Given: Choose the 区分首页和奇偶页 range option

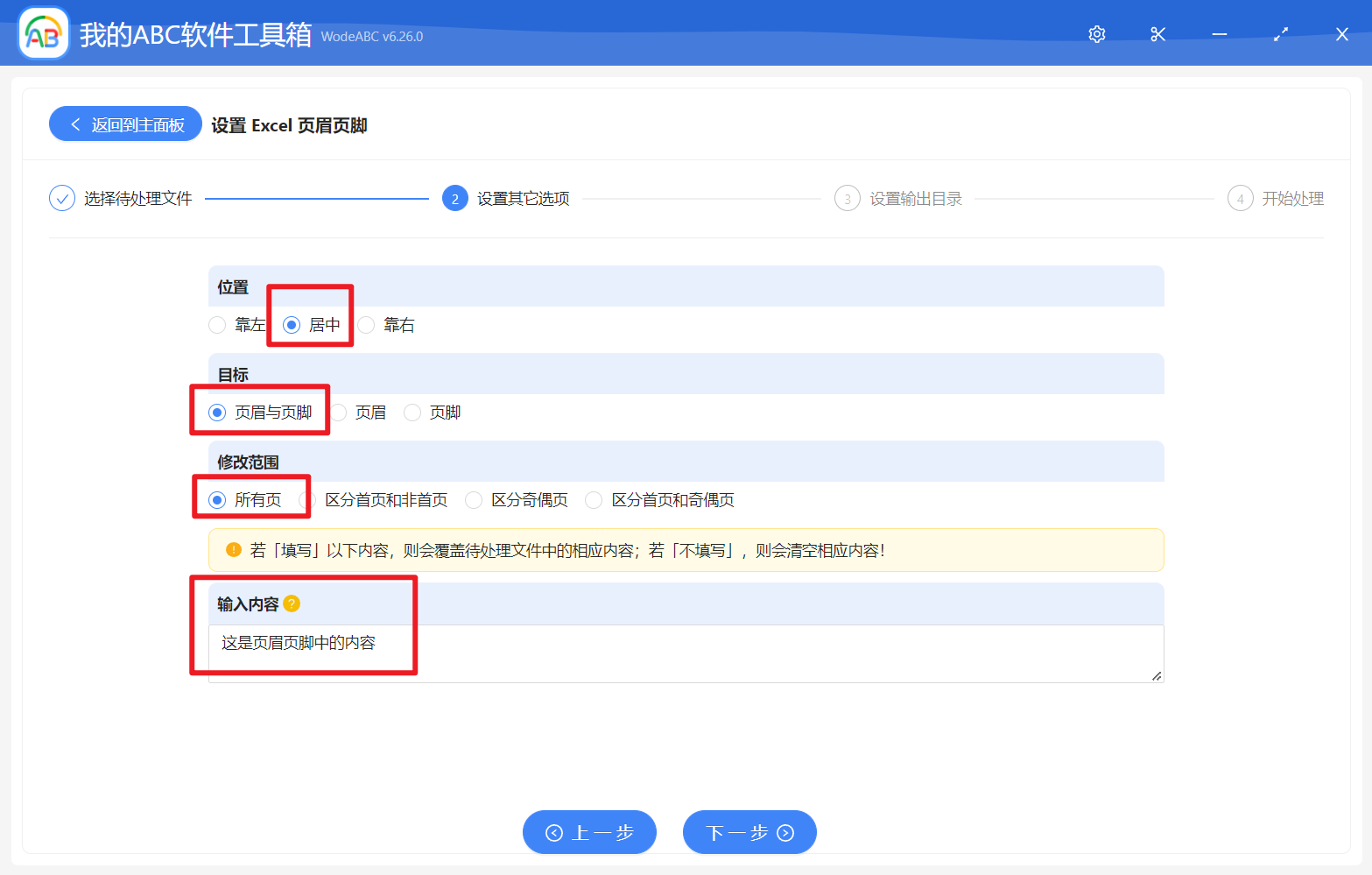Looking at the screenshot, I should coord(594,499).
